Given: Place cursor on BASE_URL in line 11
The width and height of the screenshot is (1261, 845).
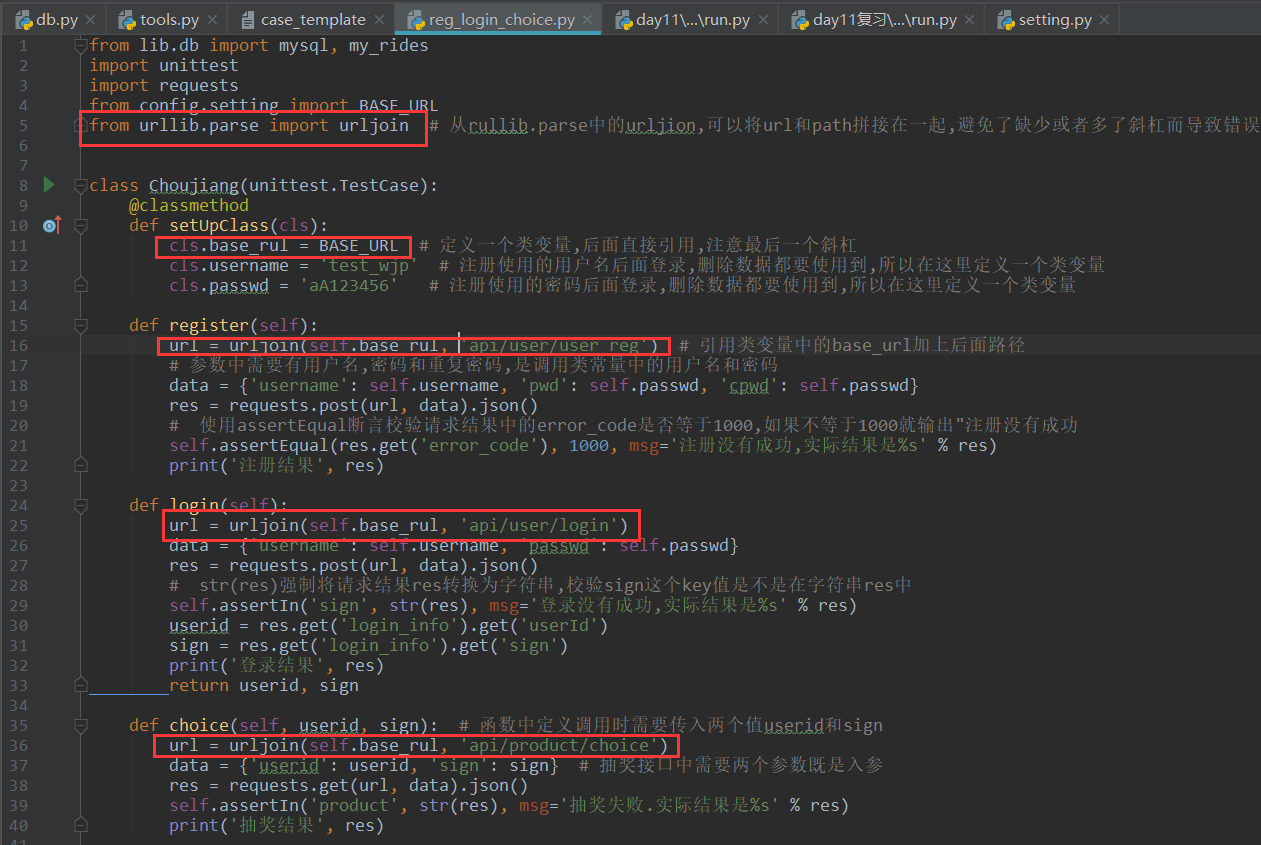Looking at the screenshot, I should pyautogui.click(x=358, y=245).
